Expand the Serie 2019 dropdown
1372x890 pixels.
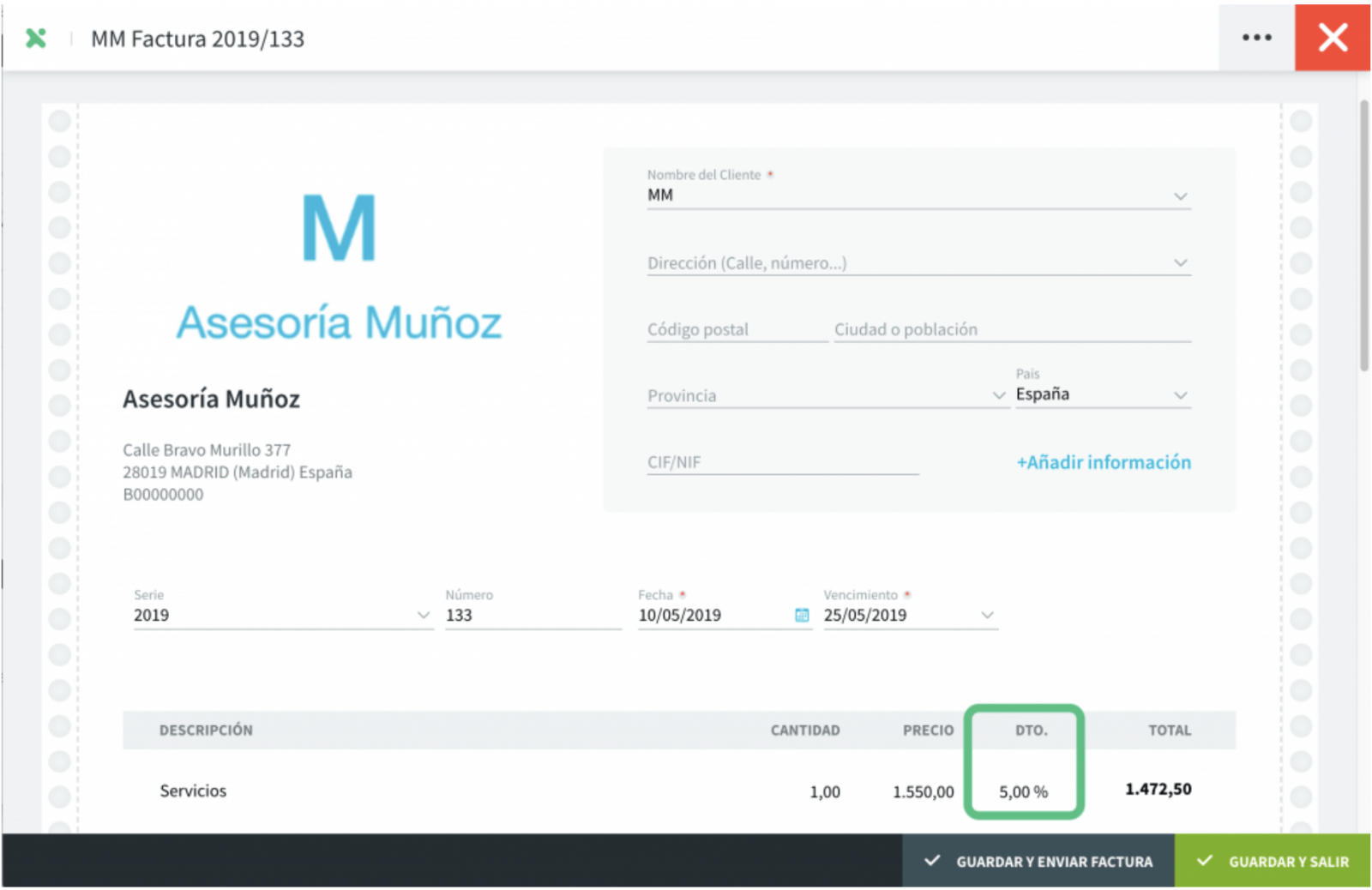(423, 615)
